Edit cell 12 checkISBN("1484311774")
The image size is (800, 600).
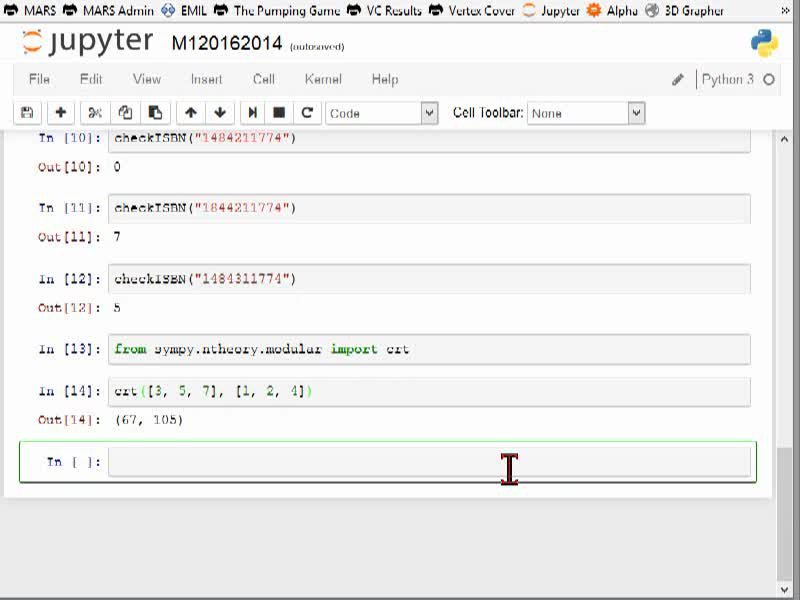(429, 279)
